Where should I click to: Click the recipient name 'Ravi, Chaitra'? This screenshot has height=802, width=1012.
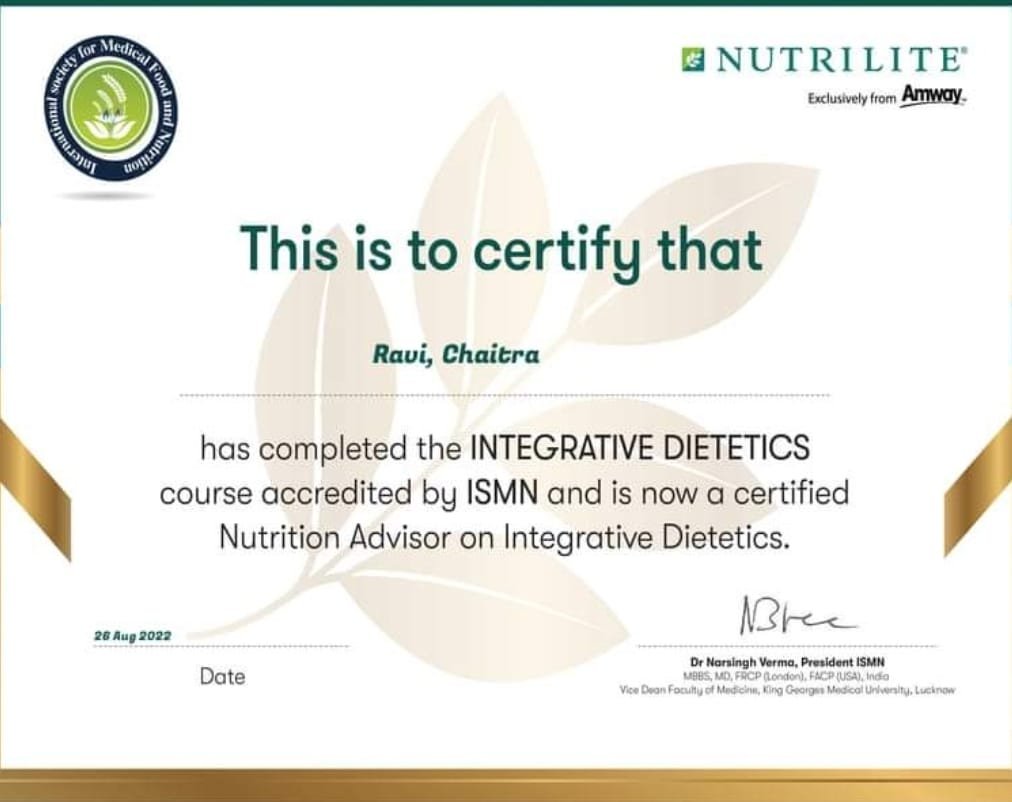click(x=456, y=355)
